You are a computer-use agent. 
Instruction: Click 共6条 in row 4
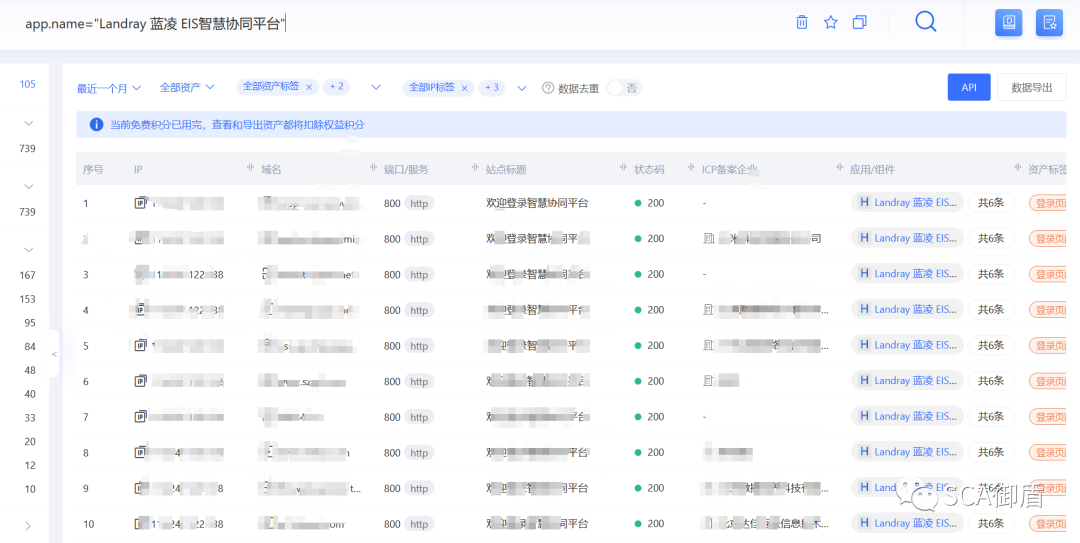pyautogui.click(x=991, y=309)
